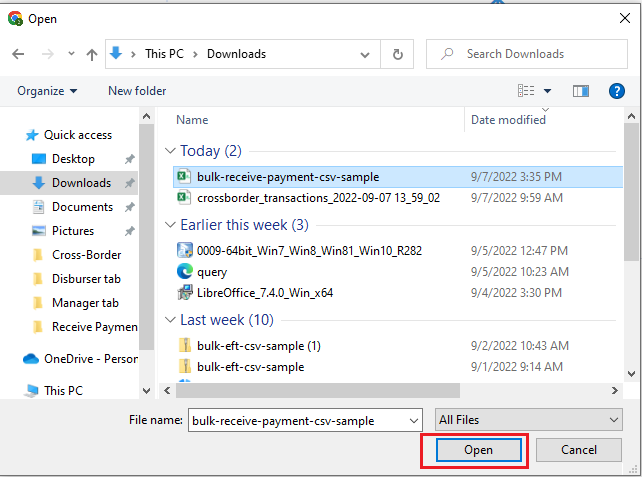Click the New folder button
Viewport: 642px width, 477px height.
pos(137,91)
